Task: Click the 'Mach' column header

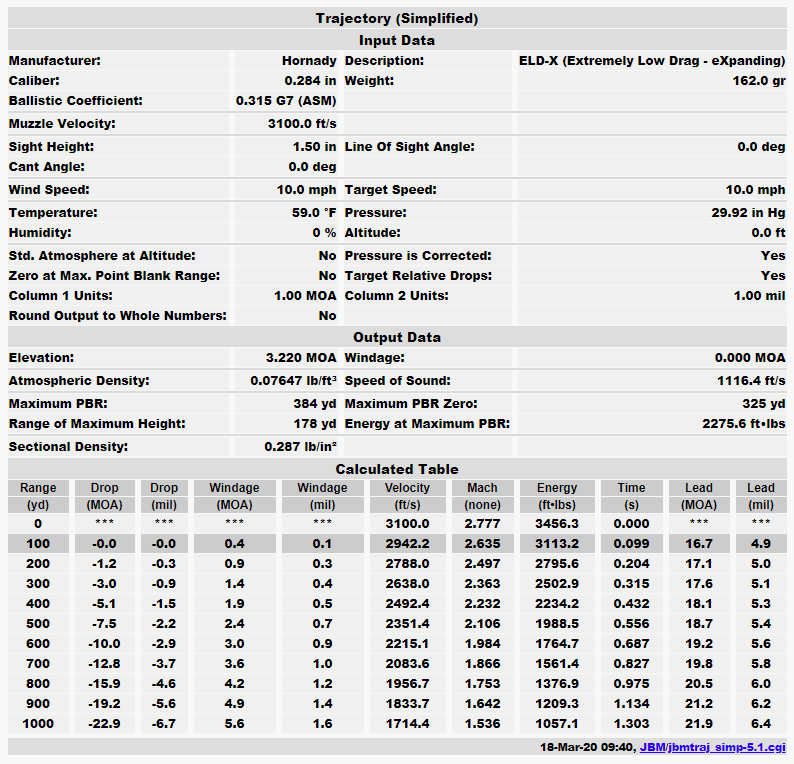Action: pos(482,488)
